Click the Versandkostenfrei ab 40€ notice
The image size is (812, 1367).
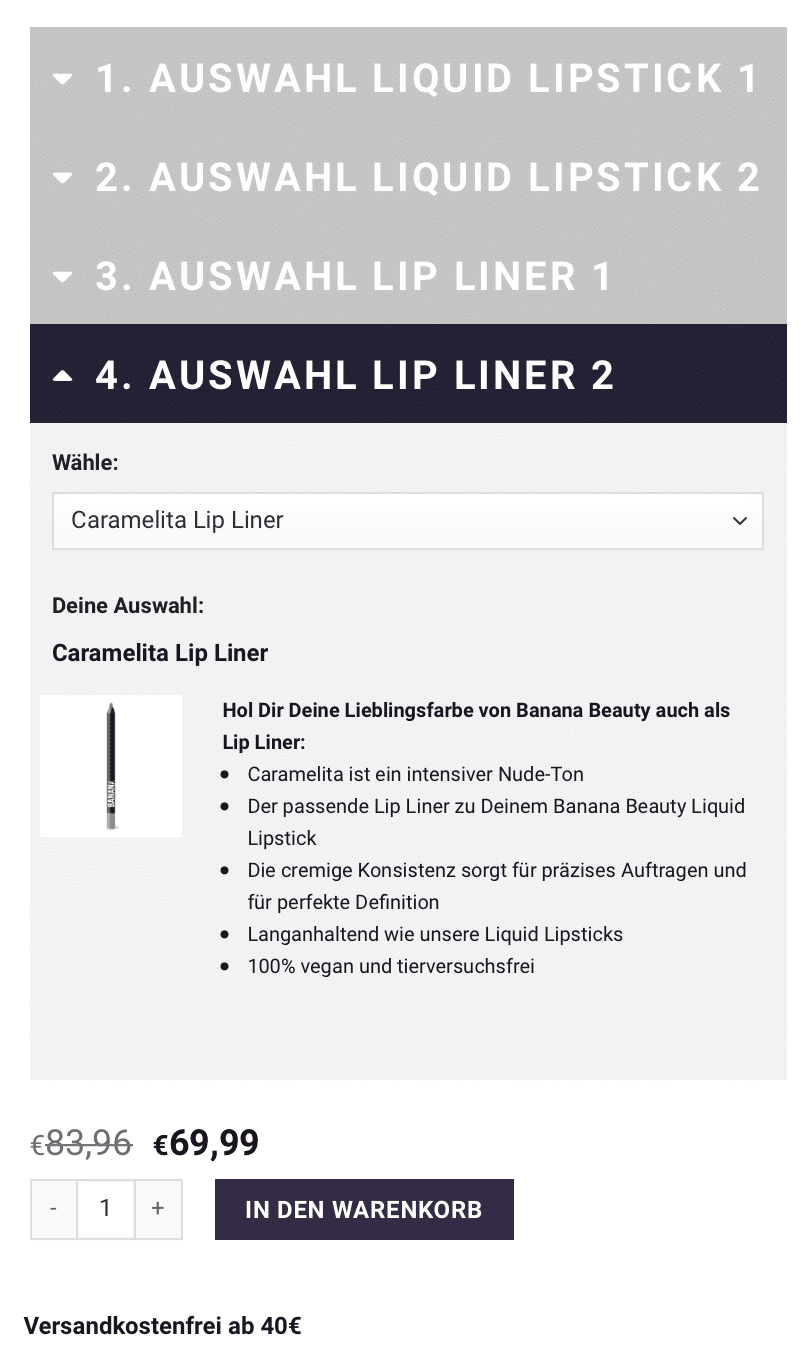[163, 1326]
